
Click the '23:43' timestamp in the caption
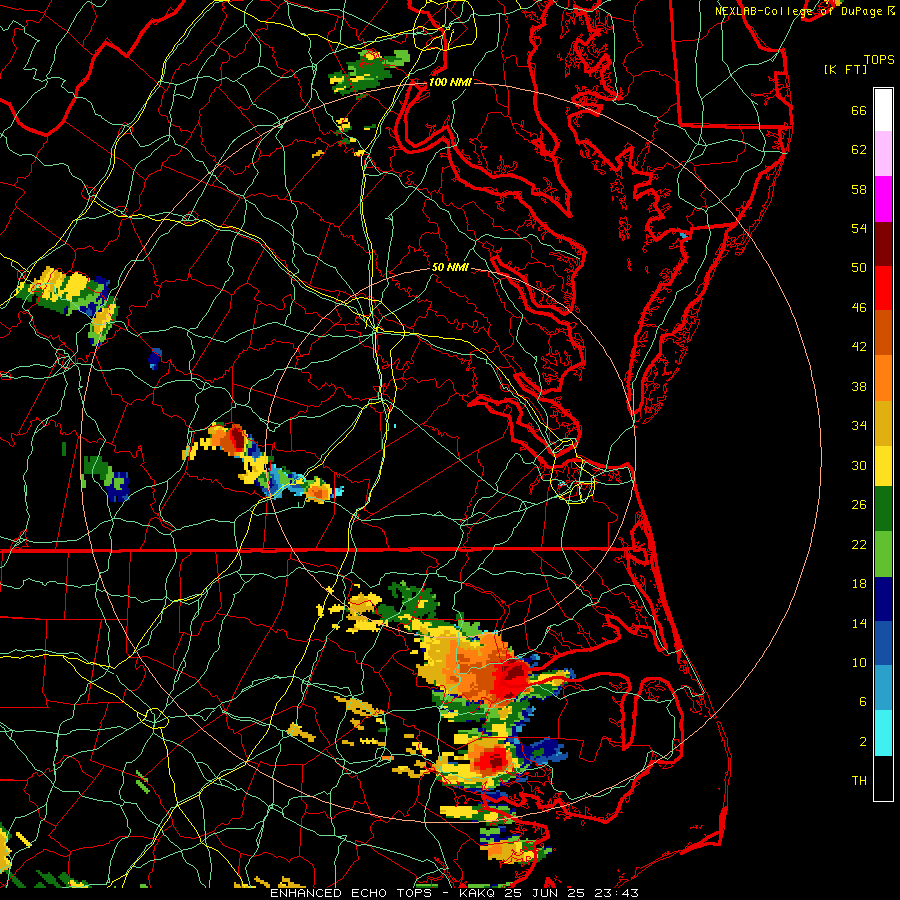(x=618, y=893)
